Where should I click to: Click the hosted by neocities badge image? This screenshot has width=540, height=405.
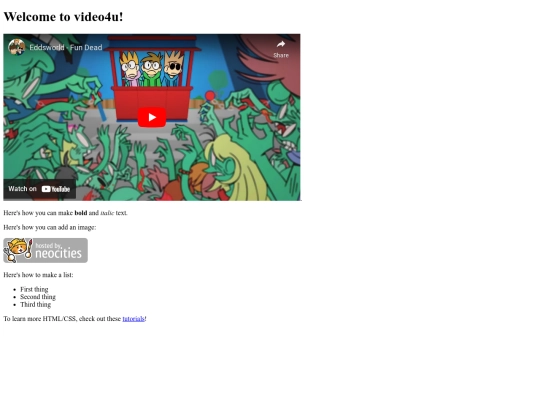(x=45, y=250)
